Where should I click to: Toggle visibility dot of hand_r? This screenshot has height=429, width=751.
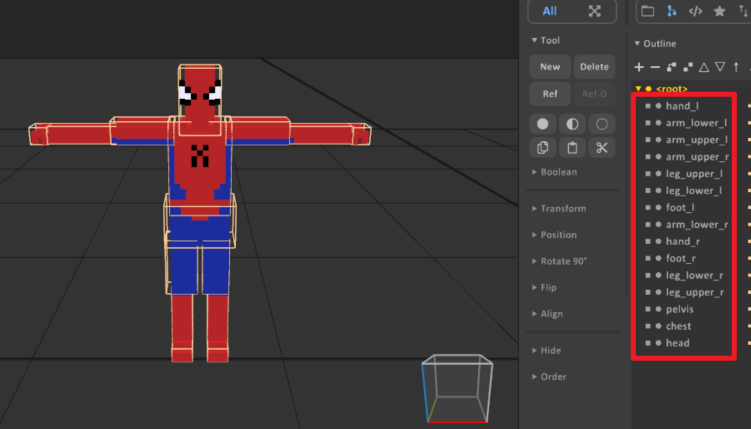659,241
